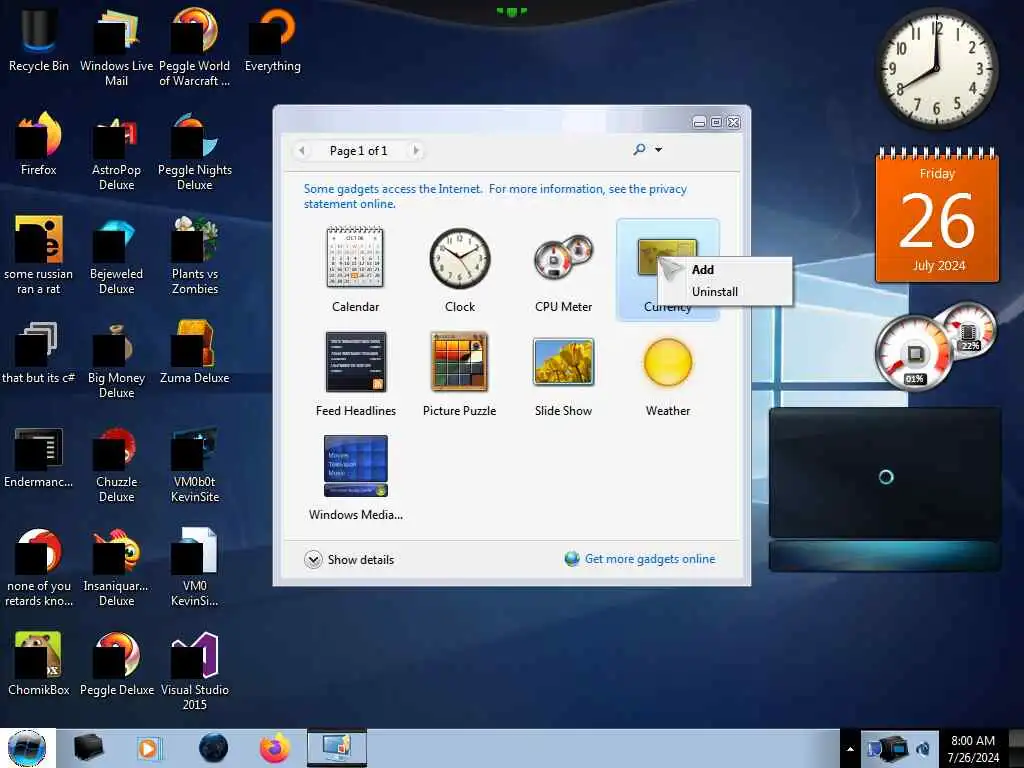Select the Recycle Bin desktop icon
Screen dimensions: 1024x768
[x=39, y=40]
